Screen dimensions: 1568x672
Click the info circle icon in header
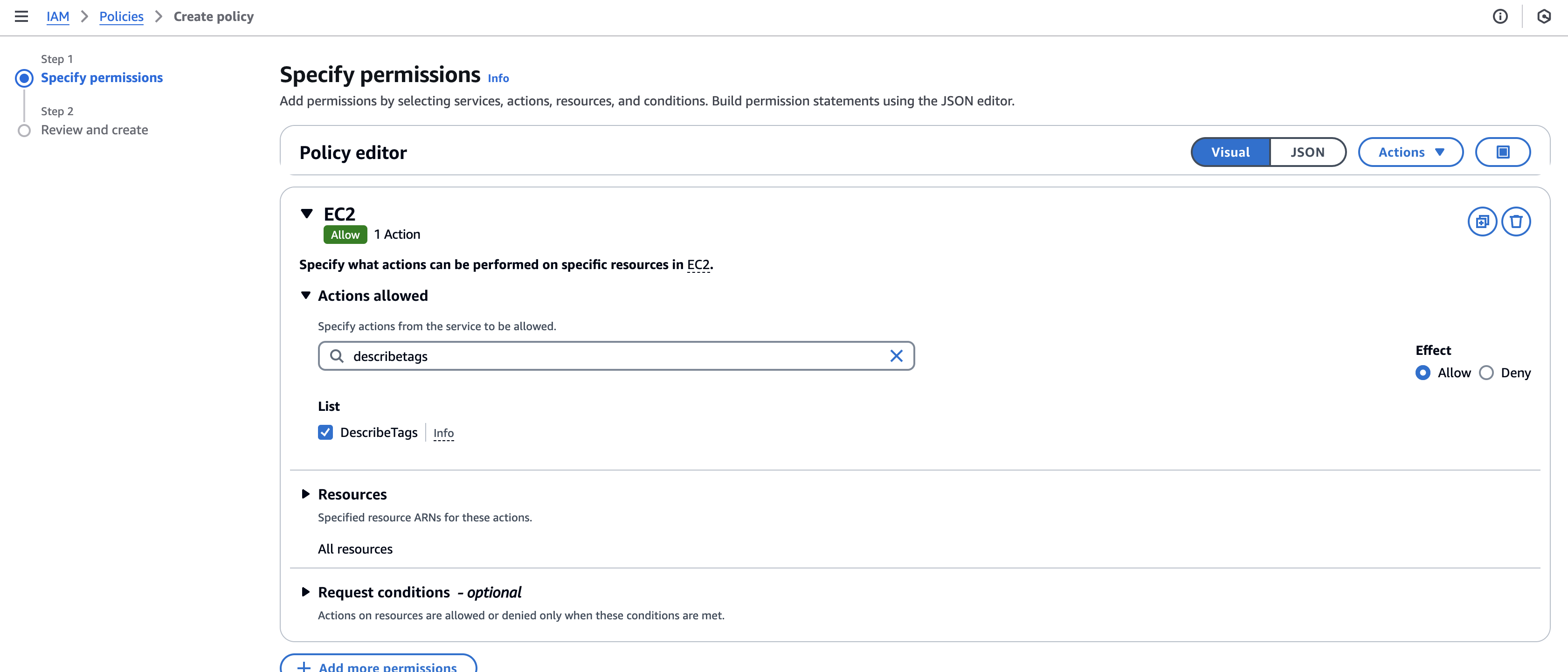pos(1500,16)
